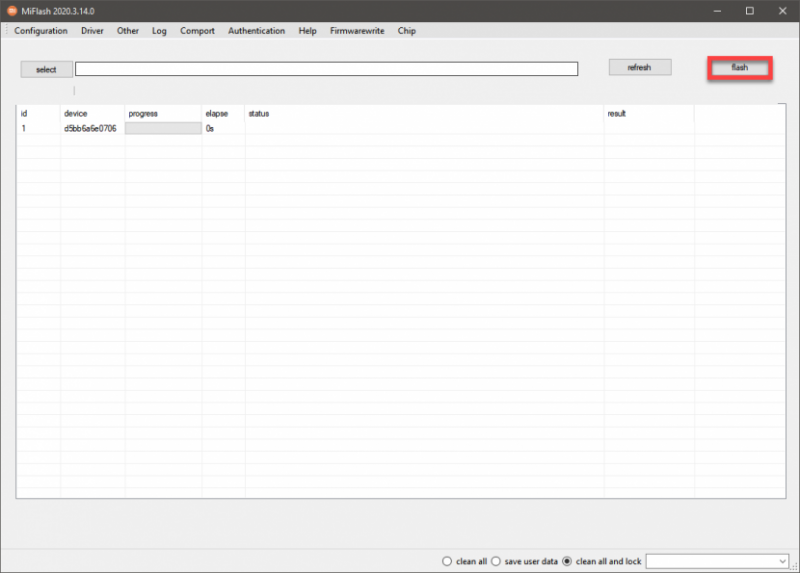Open the Chip menu
800x573 pixels.
(x=407, y=31)
